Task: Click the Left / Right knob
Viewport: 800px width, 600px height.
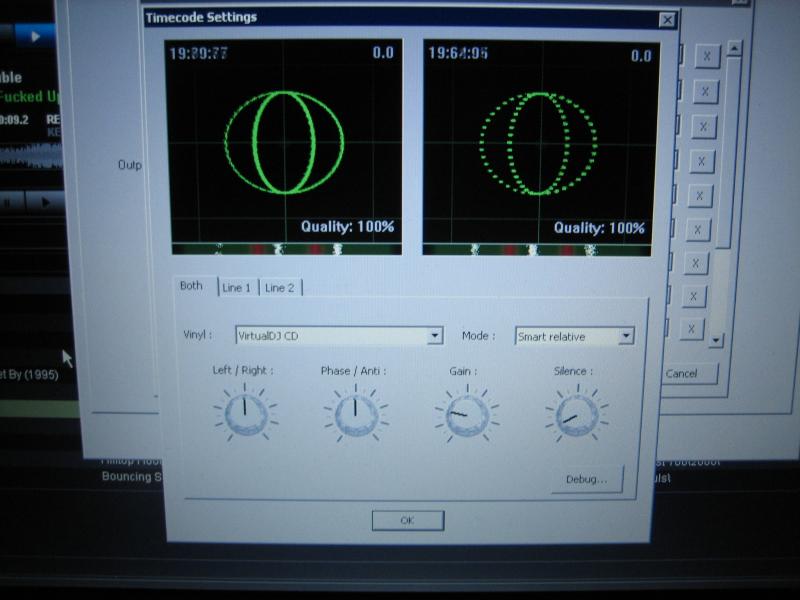Action: click(x=245, y=413)
